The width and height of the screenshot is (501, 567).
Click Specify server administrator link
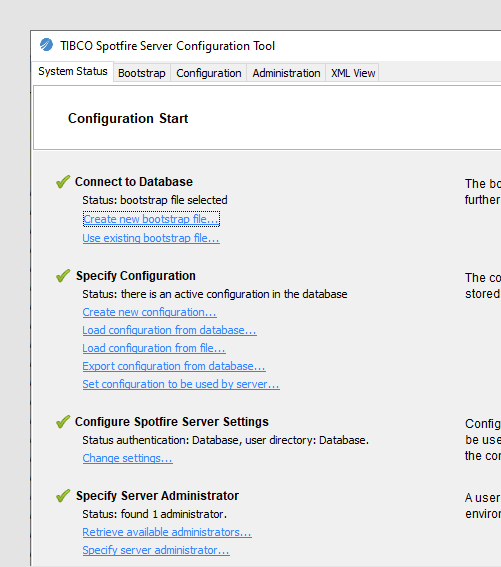pyautogui.click(x=156, y=550)
